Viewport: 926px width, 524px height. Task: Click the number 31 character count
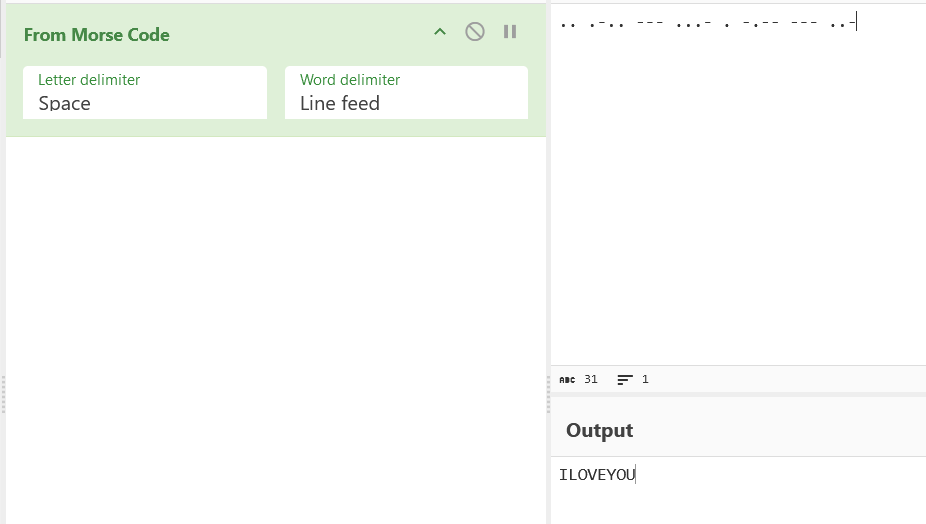[x=591, y=380]
